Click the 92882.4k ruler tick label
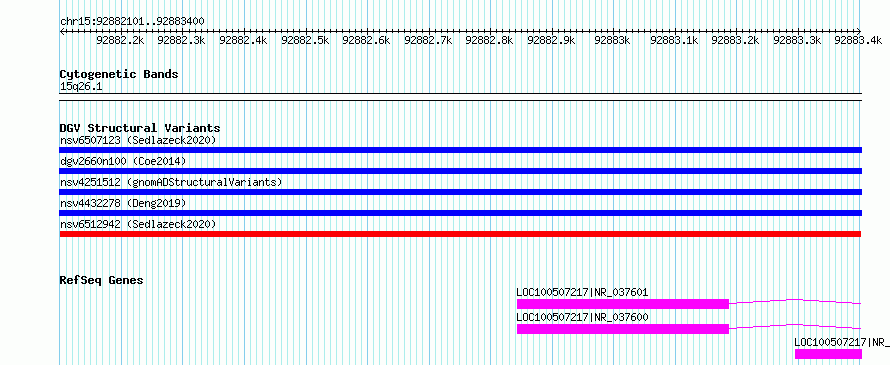Screen dimensions: 890x365 tap(243, 40)
